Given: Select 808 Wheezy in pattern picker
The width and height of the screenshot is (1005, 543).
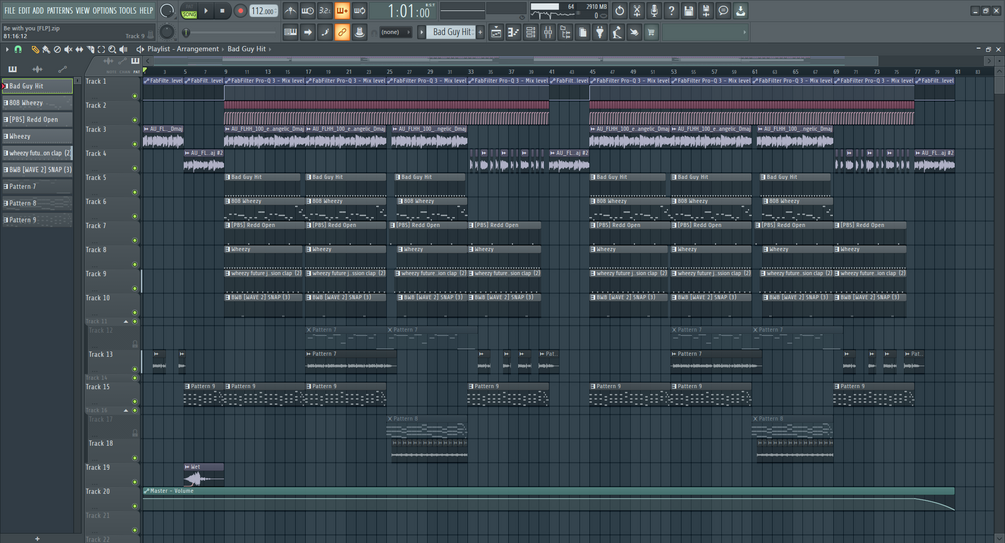Looking at the screenshot, I should tap(37, 103).
